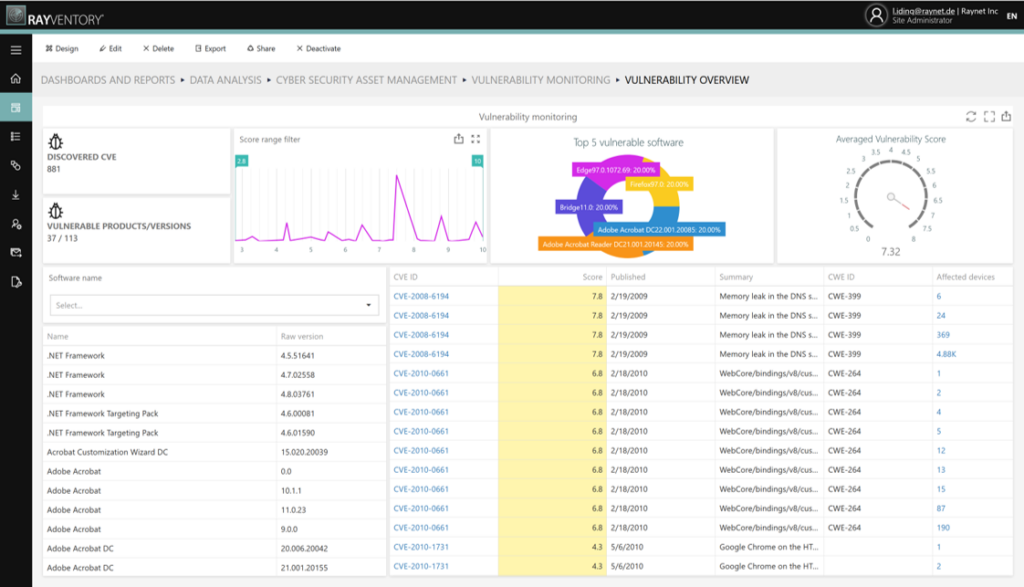Open the mail sidebar icon
This screenshot has height=587, width=1024.
(x=16, y=253)
